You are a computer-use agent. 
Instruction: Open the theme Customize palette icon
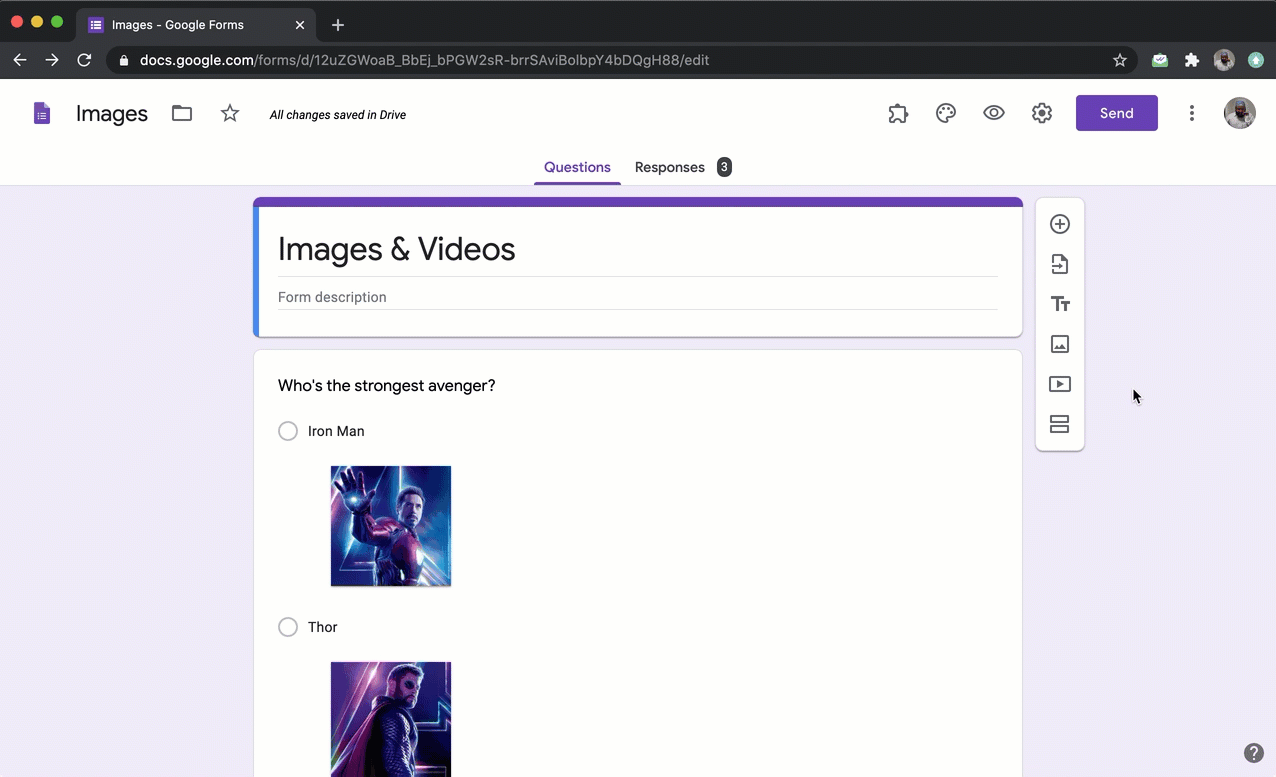point(946,113)
